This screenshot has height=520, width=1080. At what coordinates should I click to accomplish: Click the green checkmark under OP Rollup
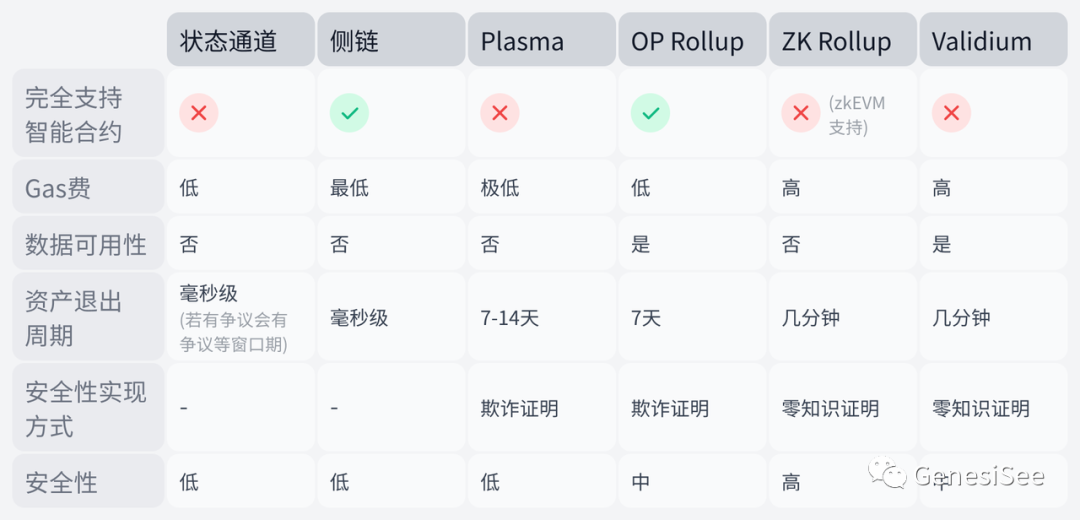point(650,113)
